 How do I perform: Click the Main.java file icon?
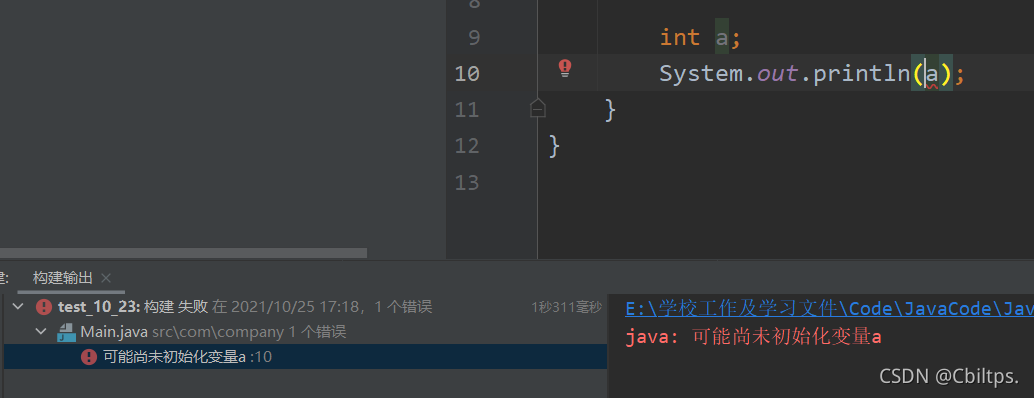pyautogui.click(x=67, y=332)
